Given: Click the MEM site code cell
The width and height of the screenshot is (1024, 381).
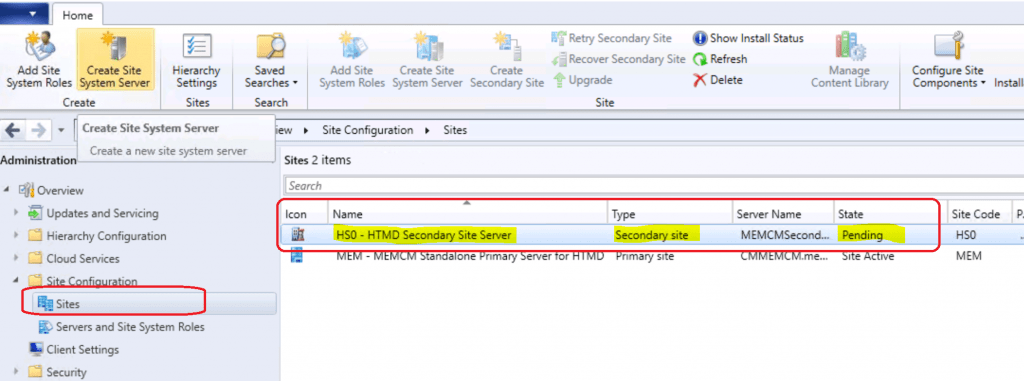Looking at the screenshot, I should 968,256.
